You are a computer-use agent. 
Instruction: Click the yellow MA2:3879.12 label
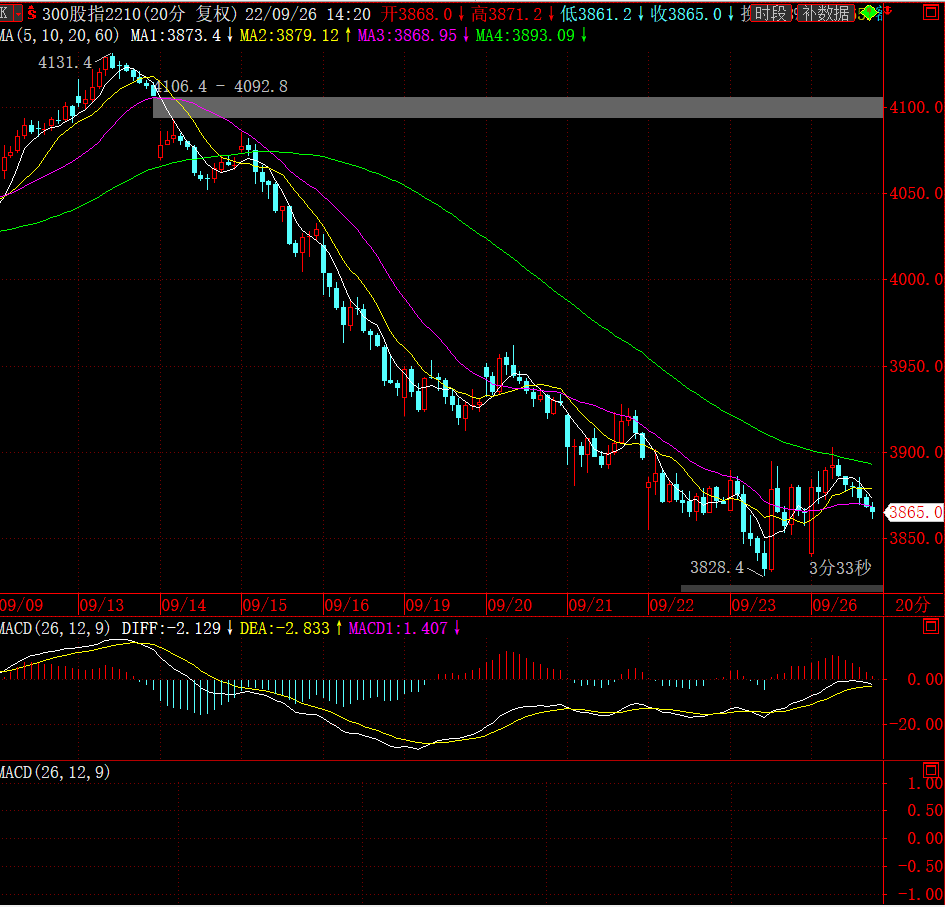289,36
